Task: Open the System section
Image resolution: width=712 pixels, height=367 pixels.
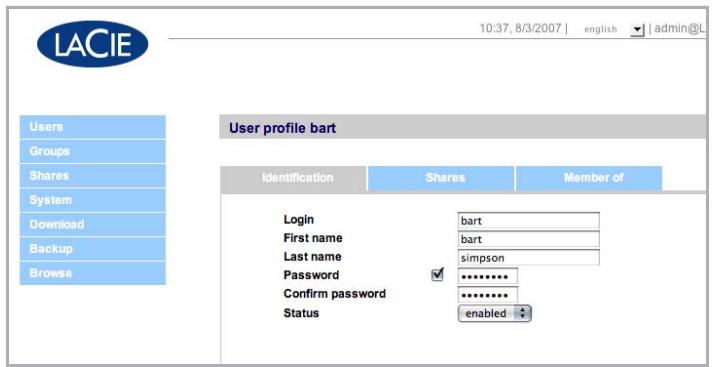Action: pyautogui.click(x=93, y=200)
